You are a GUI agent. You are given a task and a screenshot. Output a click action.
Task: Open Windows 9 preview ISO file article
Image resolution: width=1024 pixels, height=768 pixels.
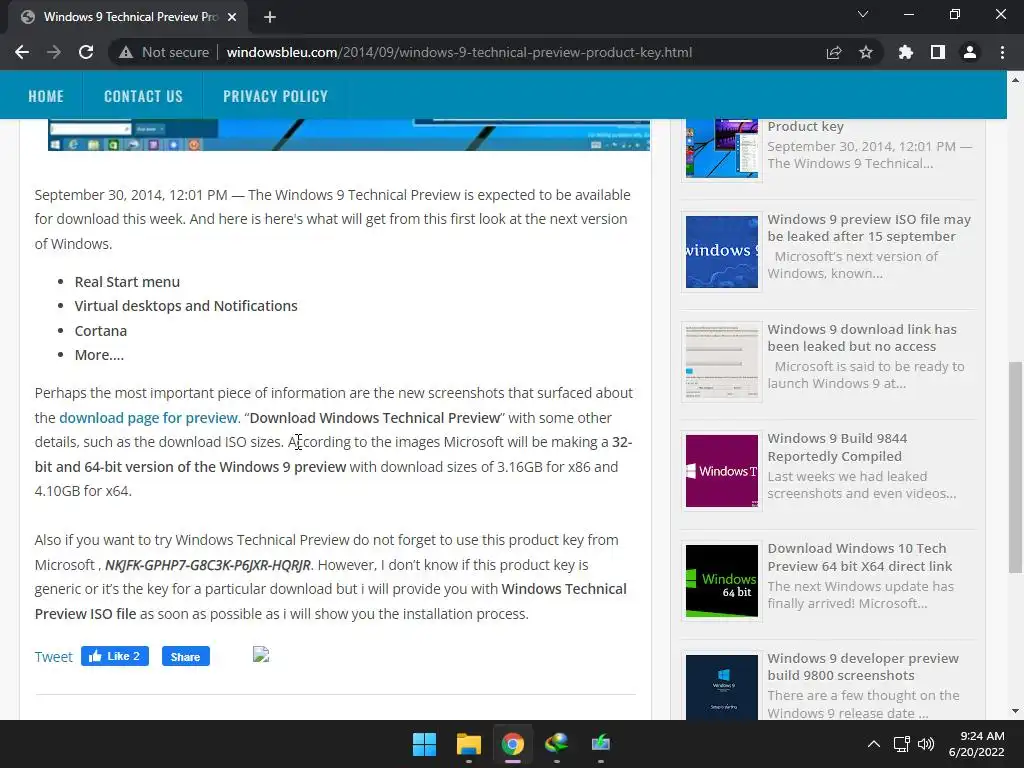(x=869, y=228)
